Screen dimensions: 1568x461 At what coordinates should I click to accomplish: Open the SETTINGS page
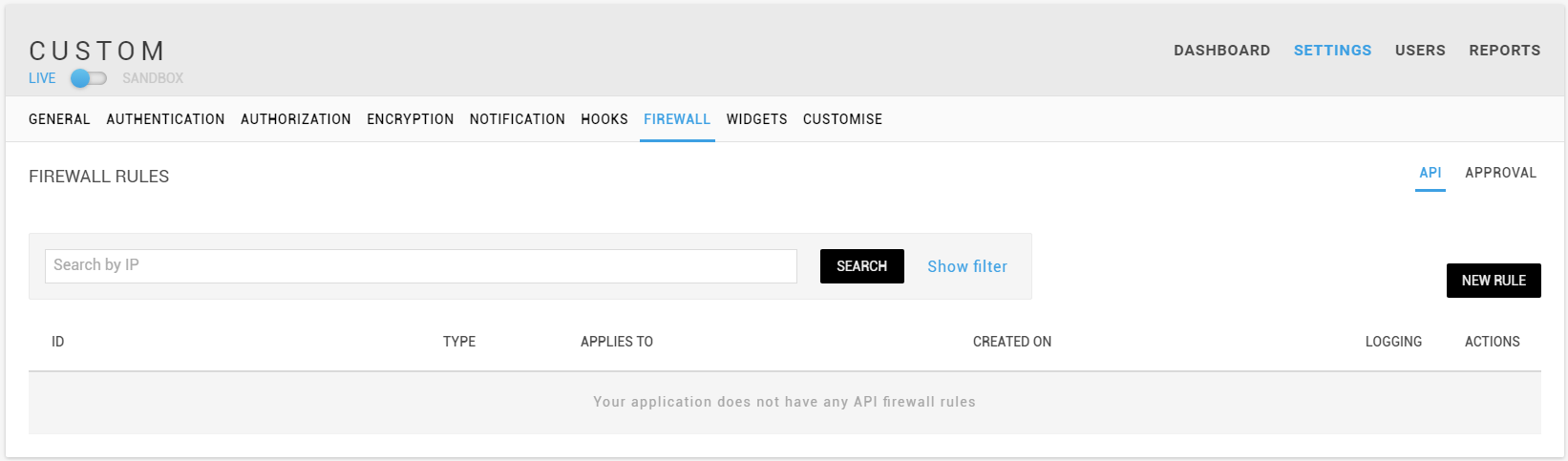1332,51
